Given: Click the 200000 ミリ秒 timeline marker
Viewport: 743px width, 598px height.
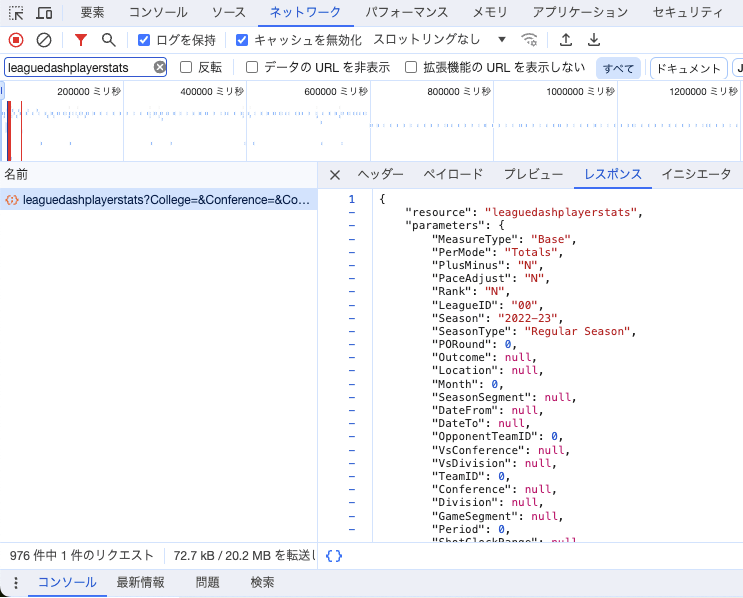Looking at the screenshot, I should click(89, 91).
